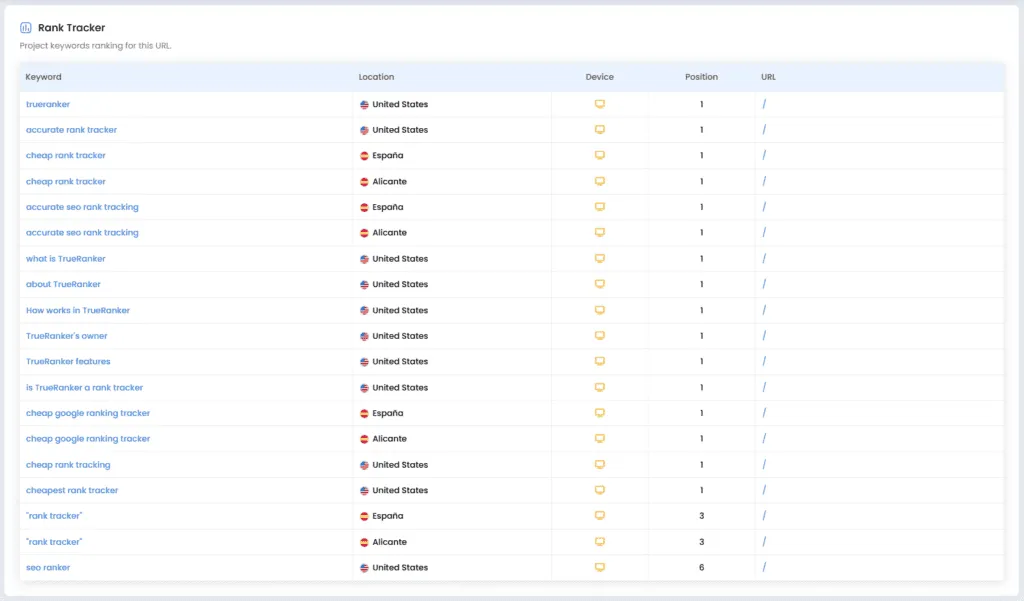Open URL slash link in 'TrueRanker's owner' row

[x=764, y=336]
